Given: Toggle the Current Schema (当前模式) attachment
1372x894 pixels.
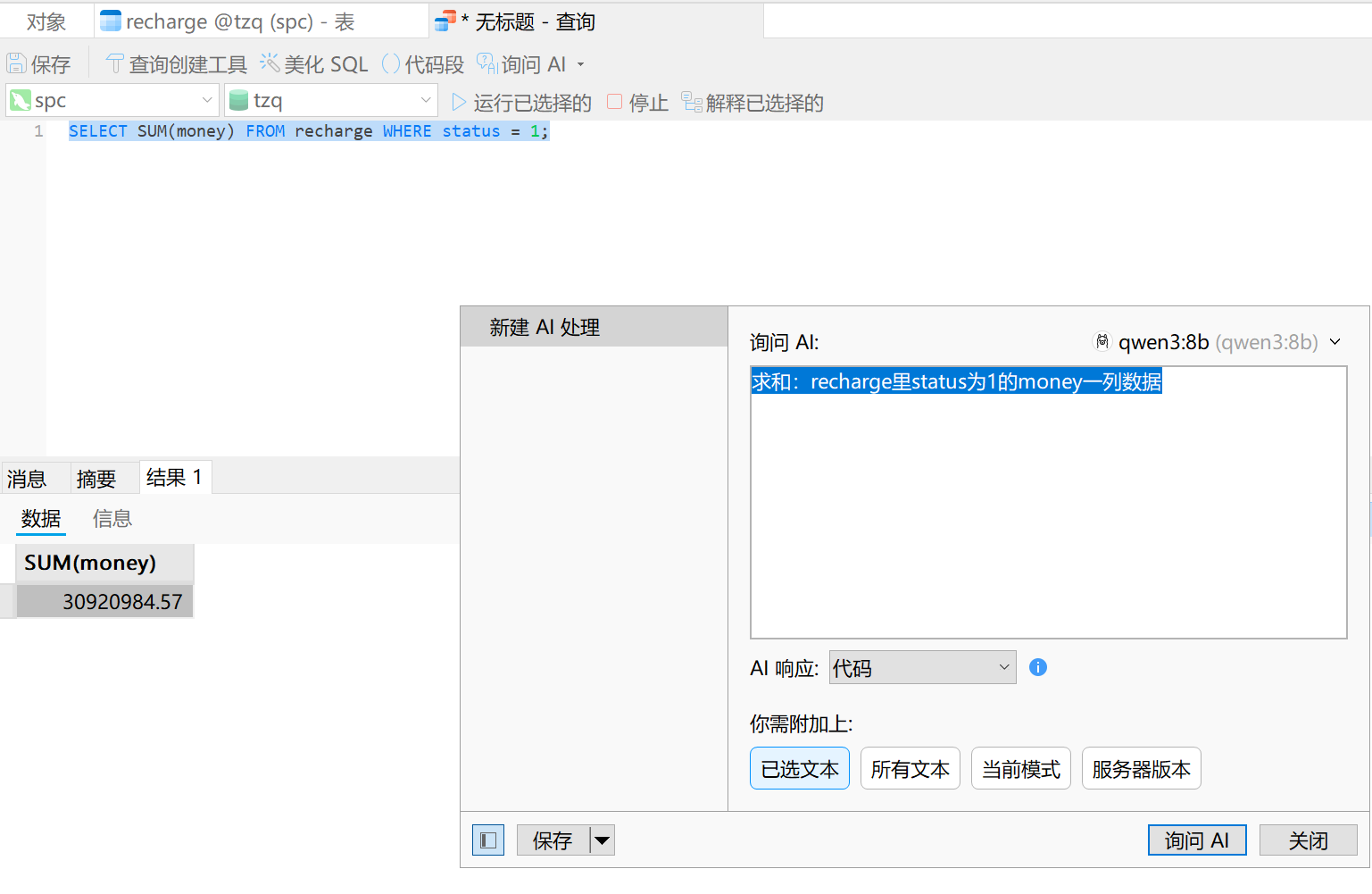Looking at the screenshot, I should pos(1020,769).
